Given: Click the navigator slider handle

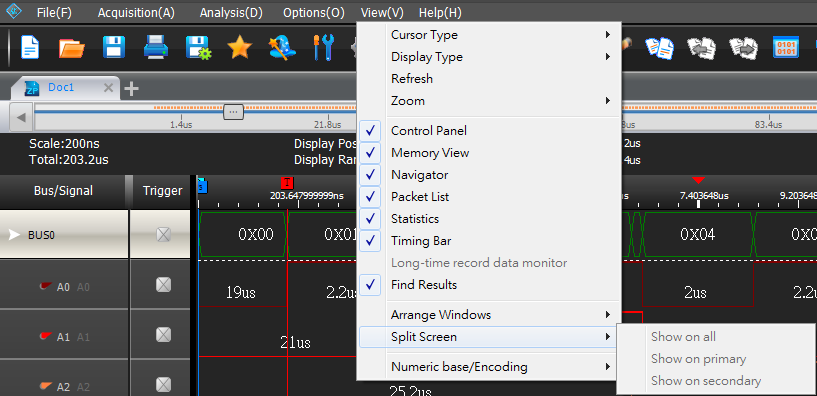Looking at the screenshot, I should [233, 112].
